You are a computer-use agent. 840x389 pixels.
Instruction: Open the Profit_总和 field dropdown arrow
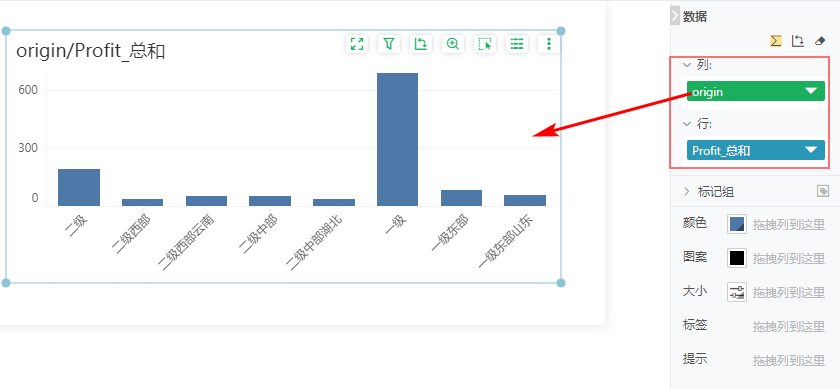(x=812, y=150)
